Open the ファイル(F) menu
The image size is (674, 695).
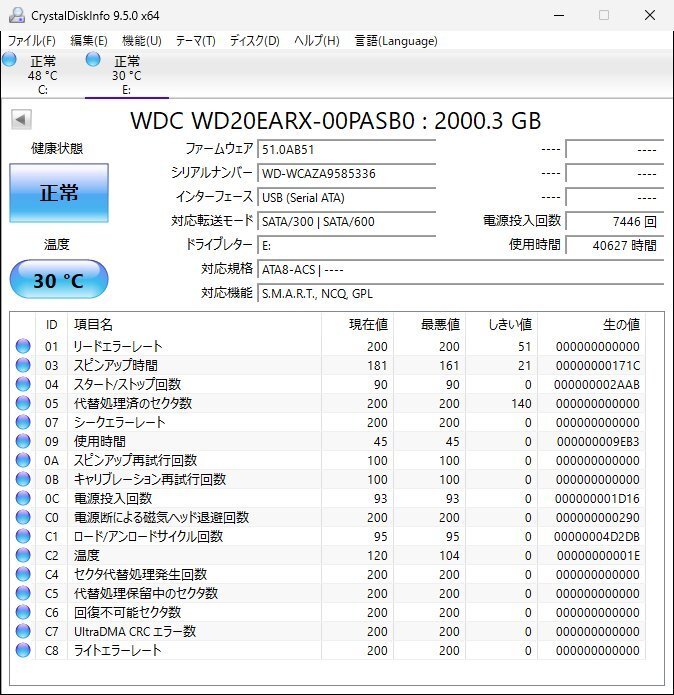[x=31, y=41]
